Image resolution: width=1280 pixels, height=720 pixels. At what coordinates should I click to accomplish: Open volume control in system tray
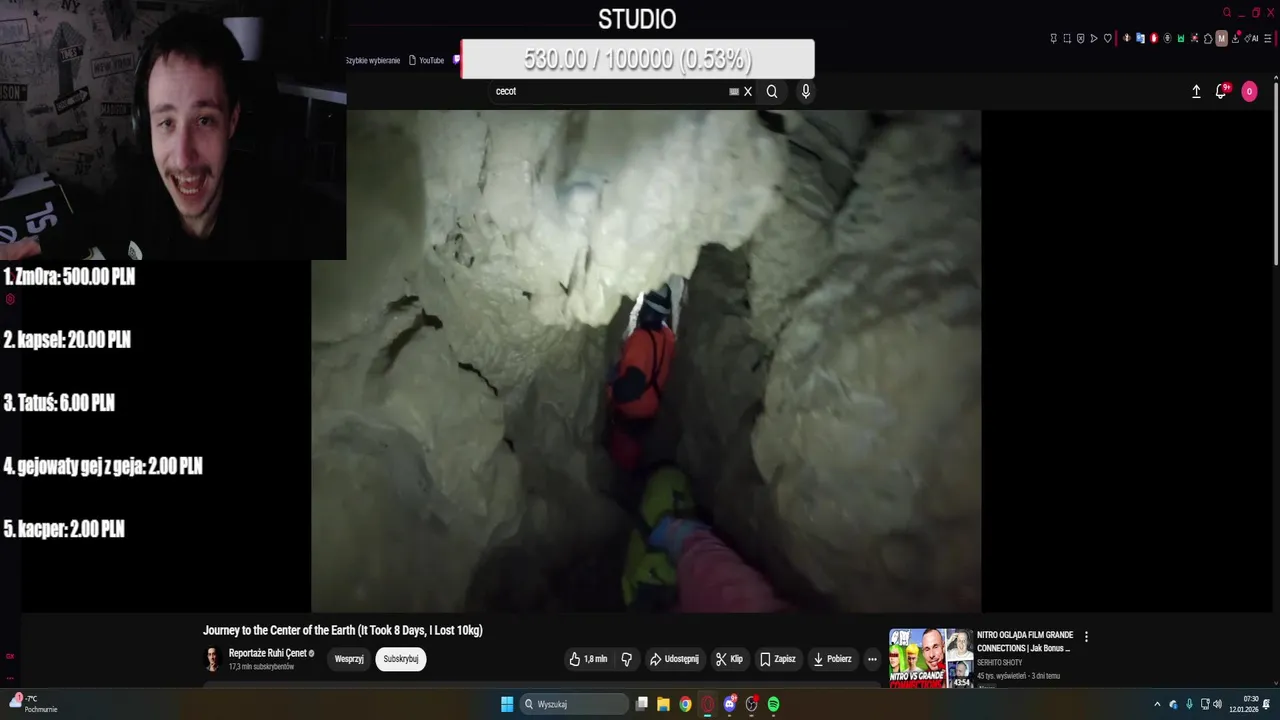point(1219,704)
